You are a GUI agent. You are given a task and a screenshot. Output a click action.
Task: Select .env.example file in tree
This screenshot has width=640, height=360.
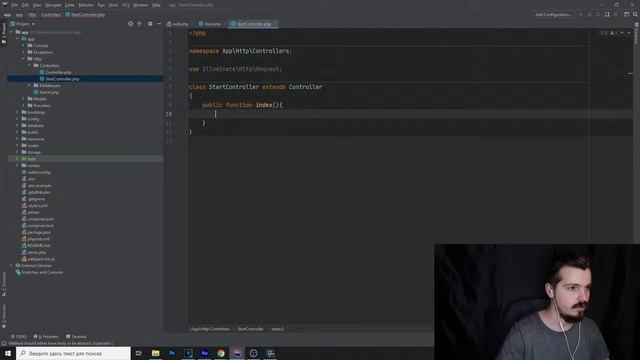point(39,185)
